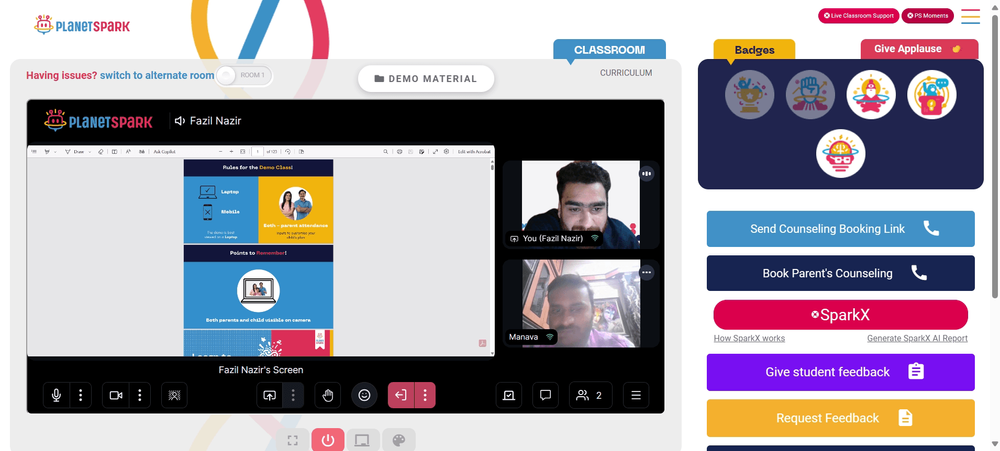Open the emoji reactions button
Viewport: 1000px width, 451px height.
point(364,395)
